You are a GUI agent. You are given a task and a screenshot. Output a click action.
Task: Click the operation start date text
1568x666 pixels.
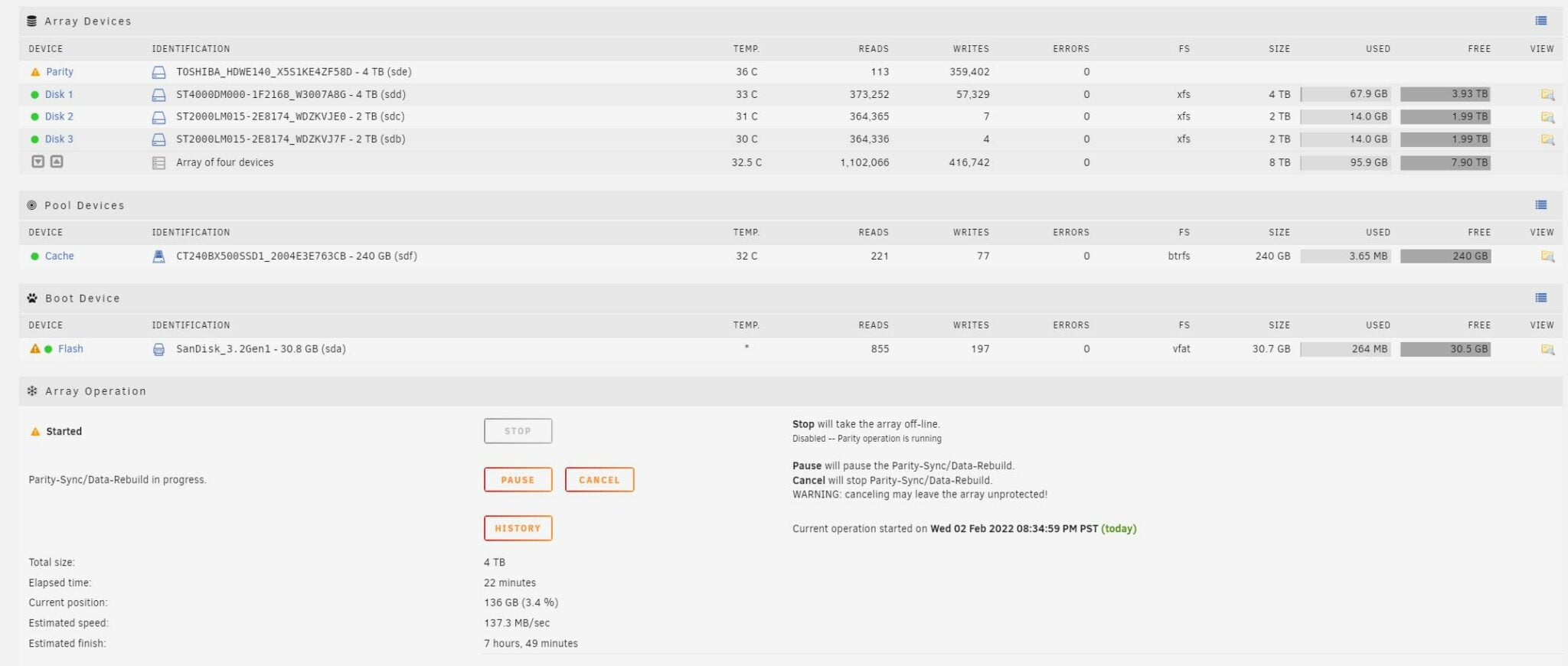tap(1014, 529)
